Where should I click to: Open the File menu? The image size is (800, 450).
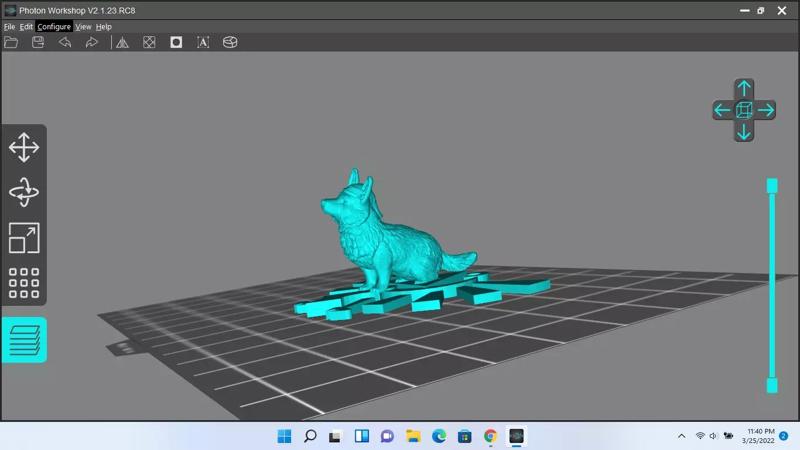coord(9,27)
